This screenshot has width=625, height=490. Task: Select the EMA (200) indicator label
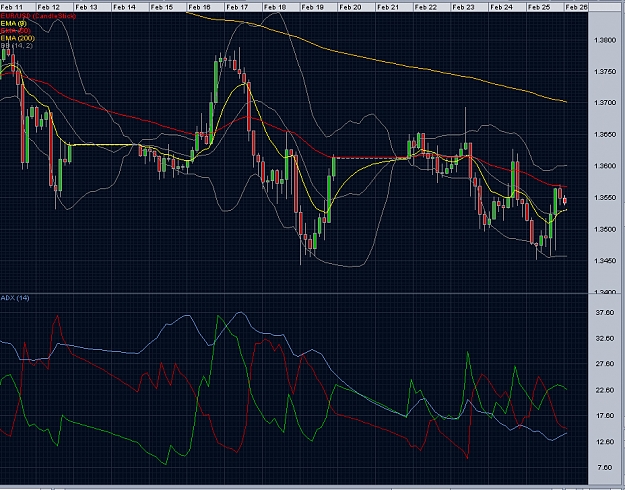tap(18, 38)
